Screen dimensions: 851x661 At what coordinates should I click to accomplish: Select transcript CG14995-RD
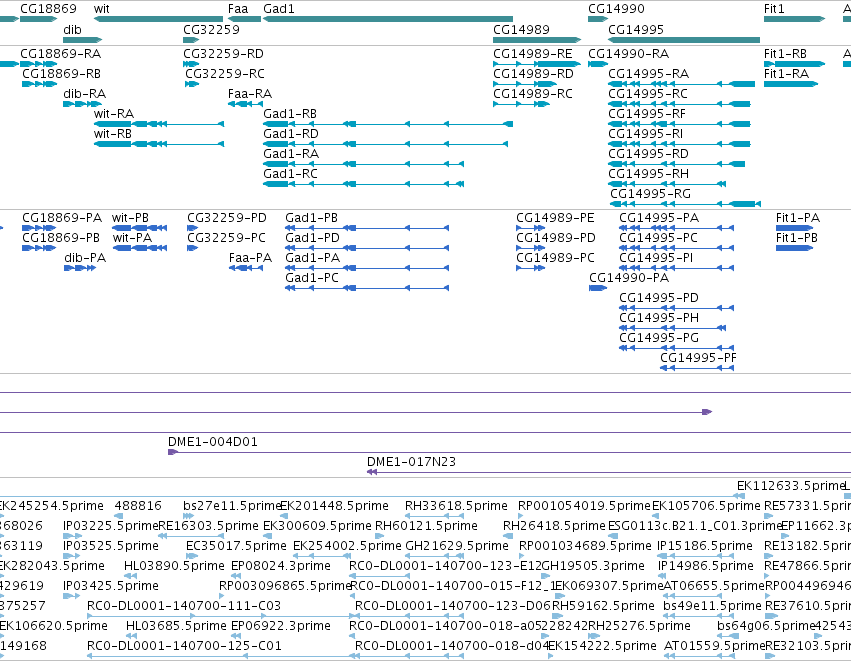tap(676, 164)
